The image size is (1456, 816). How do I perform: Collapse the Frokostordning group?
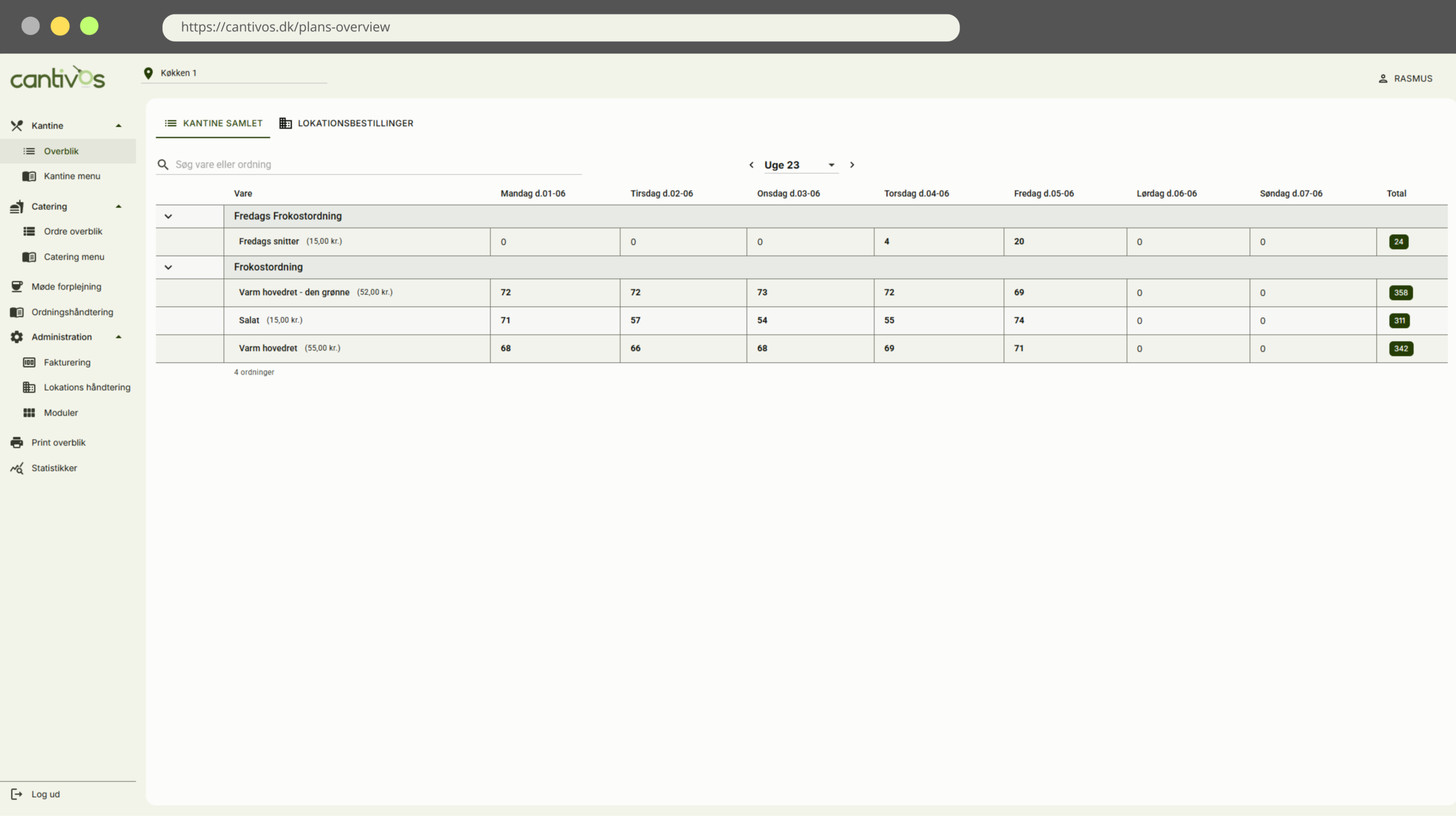(x=168, y=267)
